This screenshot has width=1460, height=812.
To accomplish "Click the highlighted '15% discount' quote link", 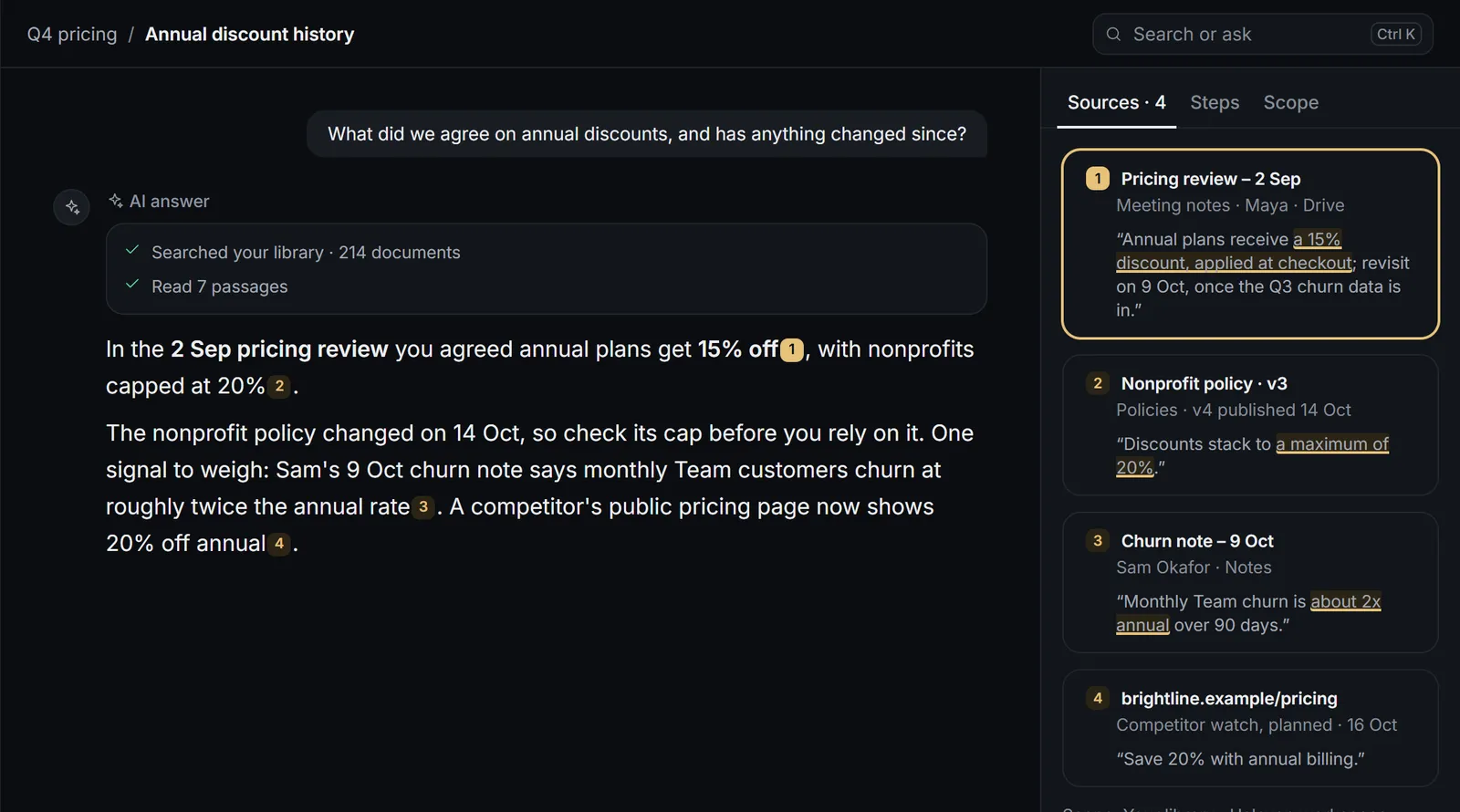I will click(1234, 251).
